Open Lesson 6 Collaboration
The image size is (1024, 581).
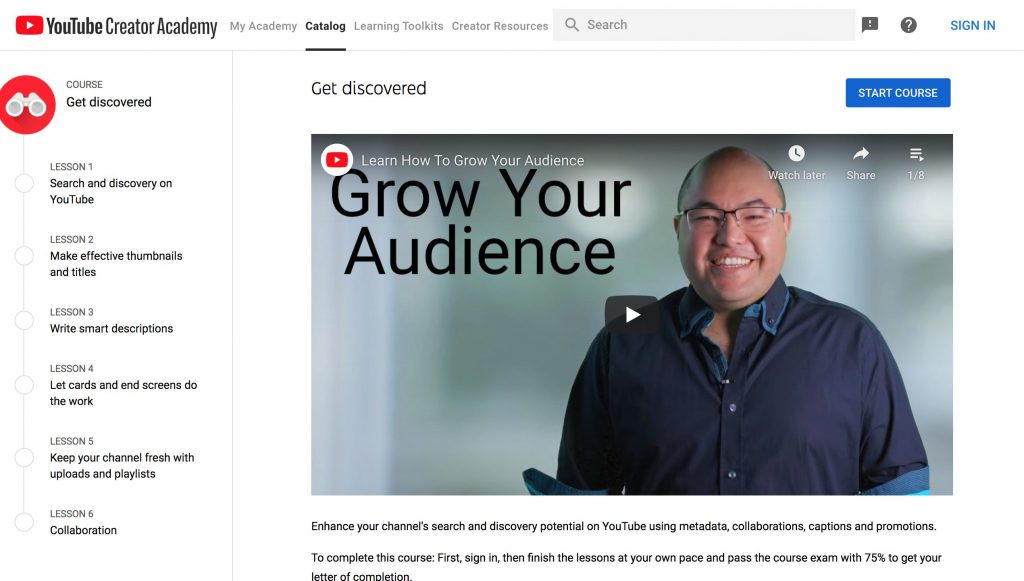84,522
